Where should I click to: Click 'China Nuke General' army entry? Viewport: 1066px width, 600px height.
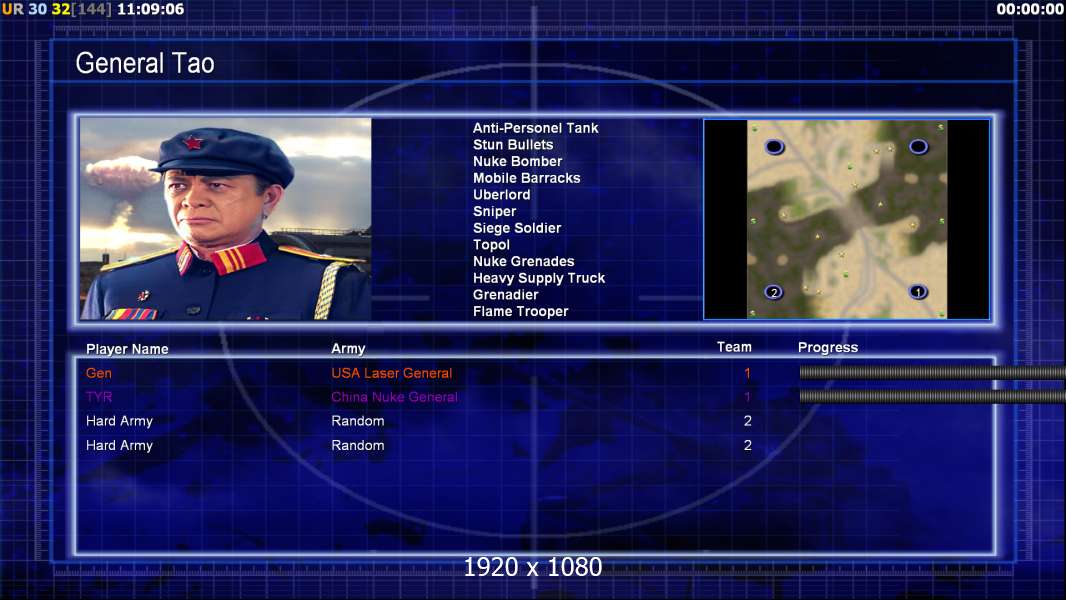[x=394, y=397]
